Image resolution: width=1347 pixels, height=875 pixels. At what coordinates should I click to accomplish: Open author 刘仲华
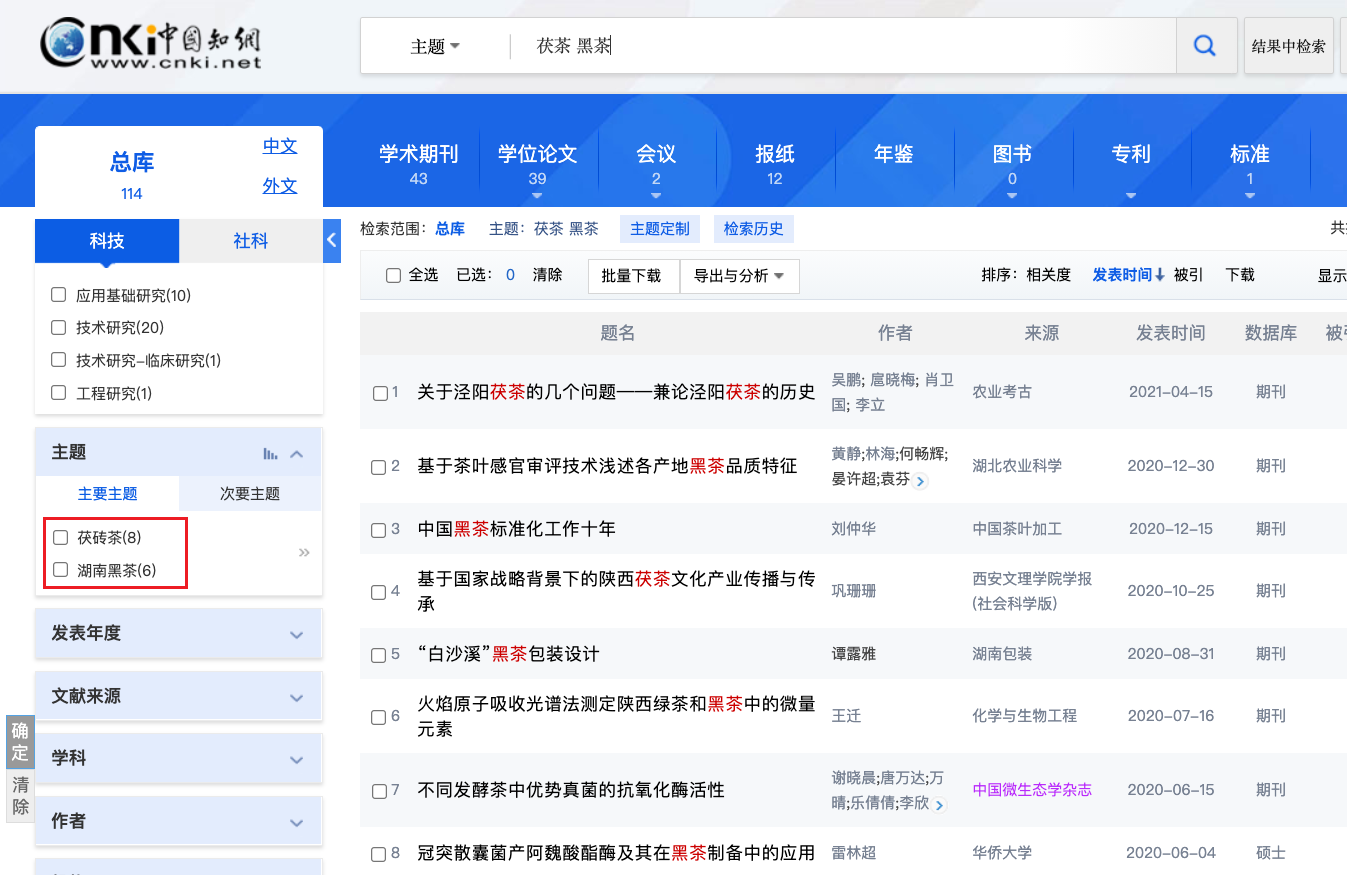tap(854, 529)
